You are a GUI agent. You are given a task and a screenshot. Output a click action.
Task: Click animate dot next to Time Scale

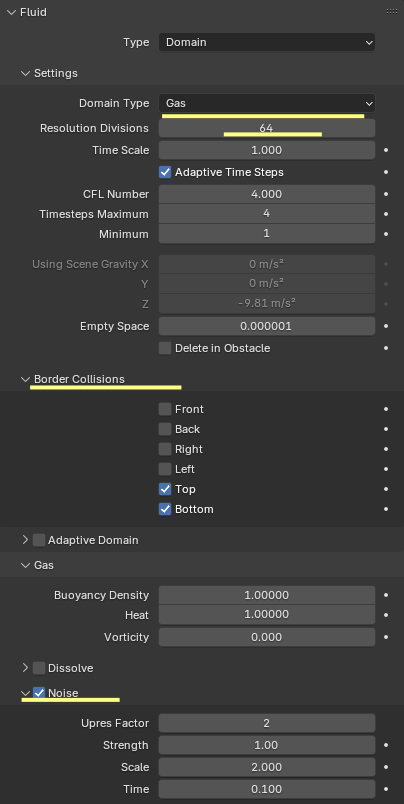click(386, 150)
